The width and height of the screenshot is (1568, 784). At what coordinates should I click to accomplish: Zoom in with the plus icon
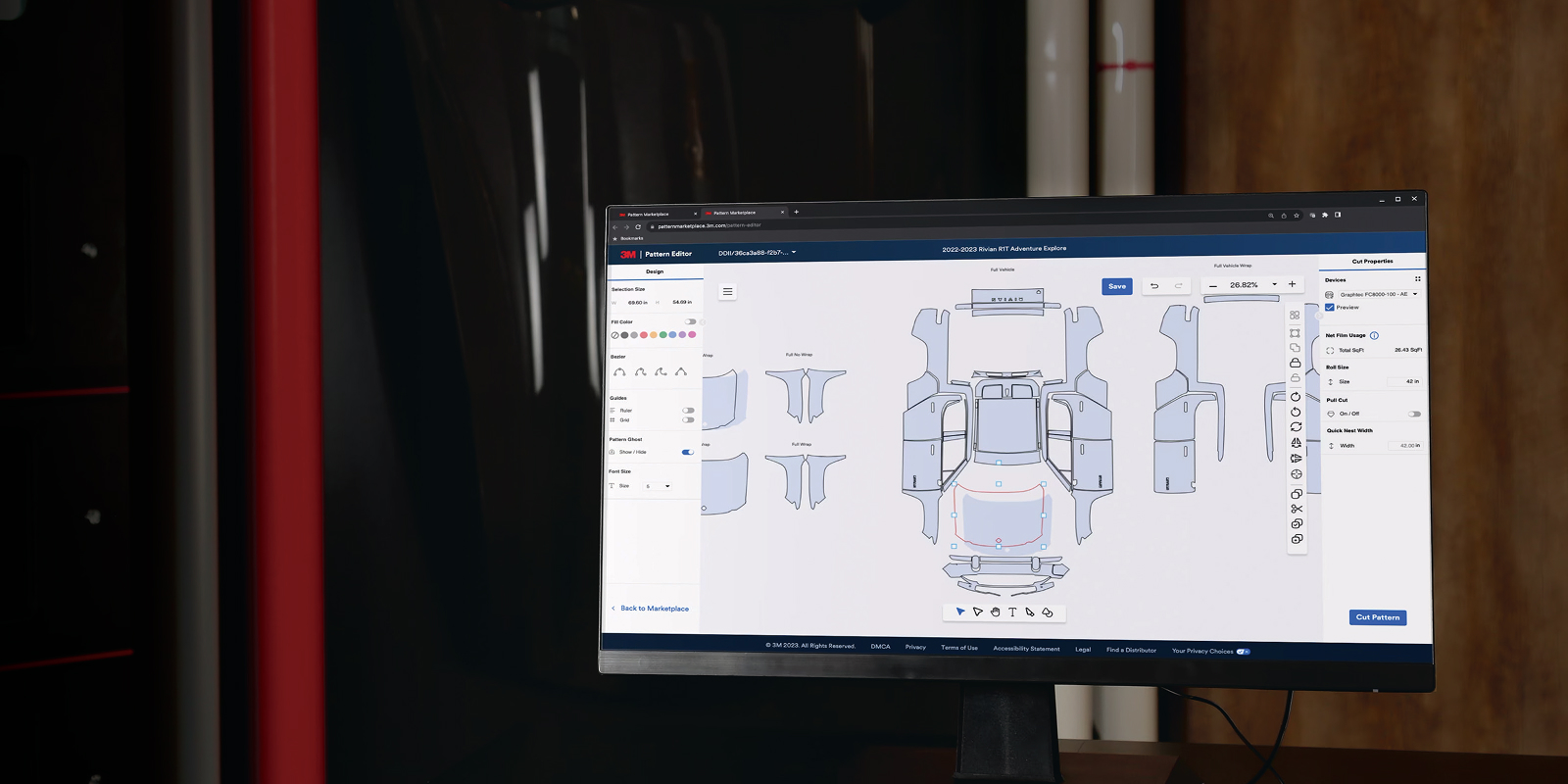(1292, 284)
